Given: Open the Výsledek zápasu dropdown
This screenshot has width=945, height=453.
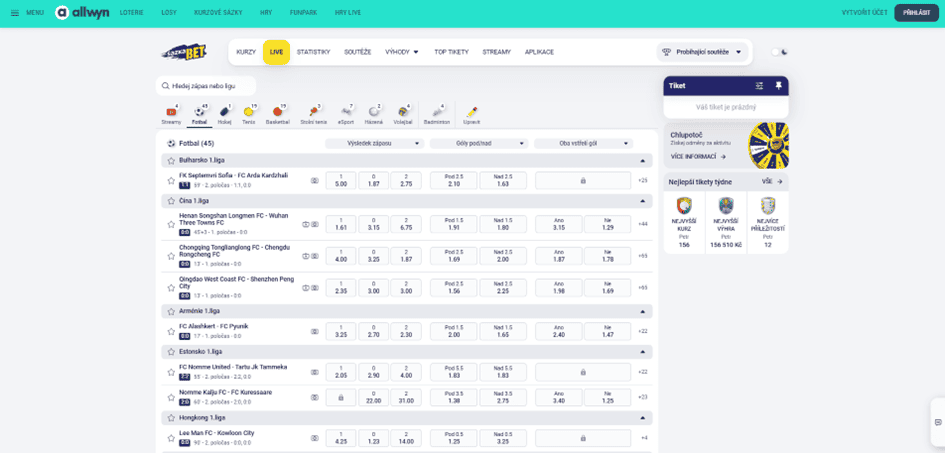Looking at the screenshot, I should tap(374, 143).
